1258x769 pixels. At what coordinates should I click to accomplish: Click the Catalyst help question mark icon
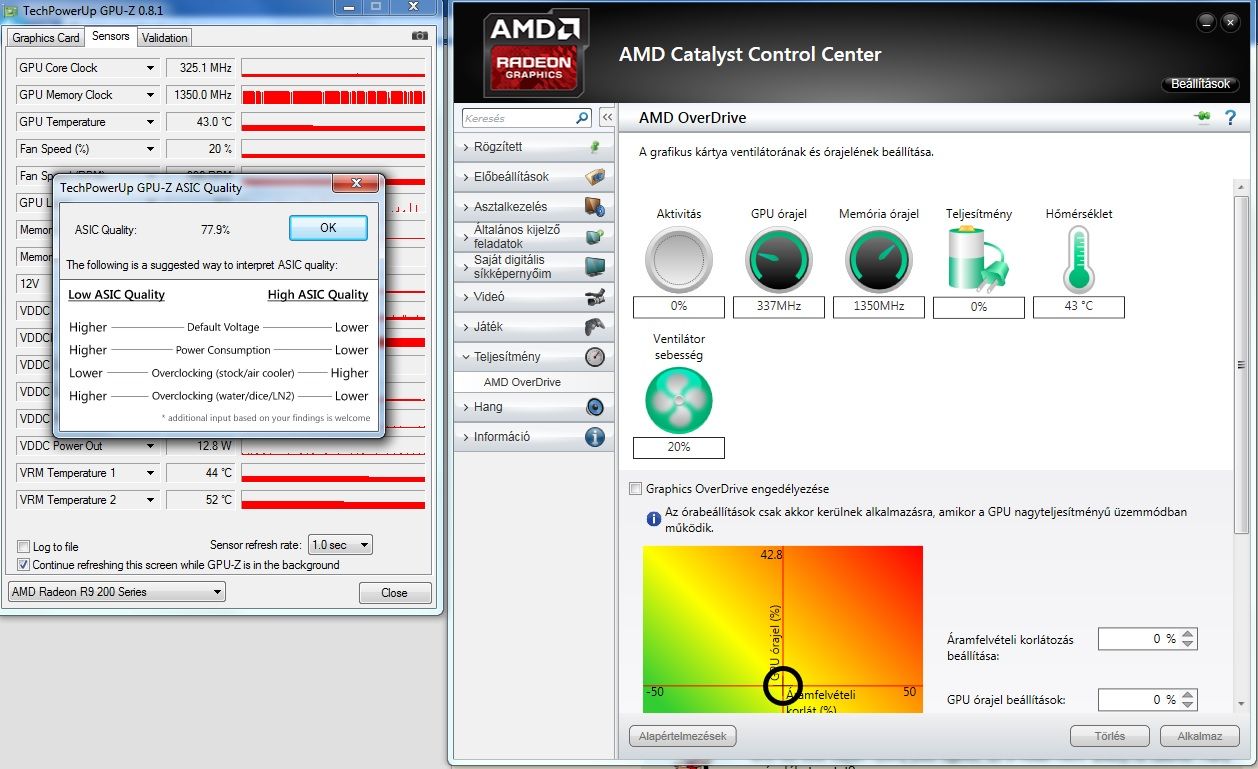pos(1230,118)
